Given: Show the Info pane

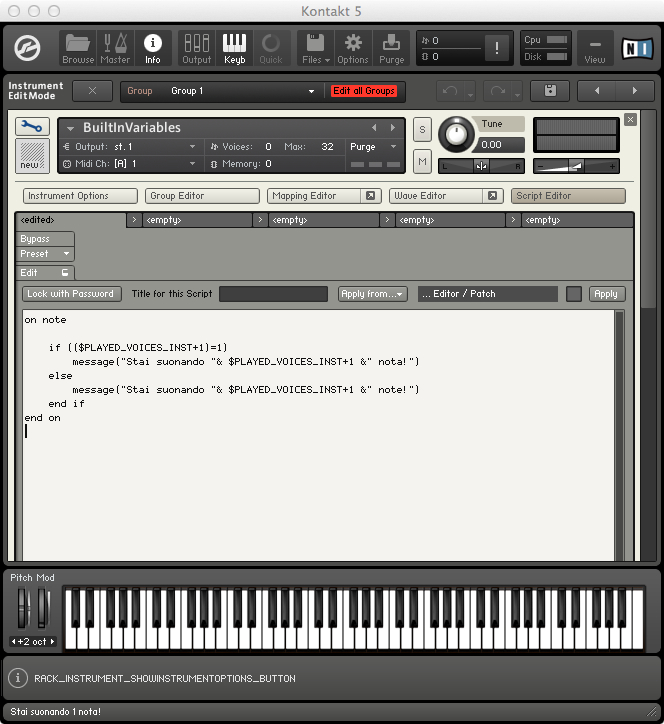Looking at the screenshot, I should (x=152, y=48).
